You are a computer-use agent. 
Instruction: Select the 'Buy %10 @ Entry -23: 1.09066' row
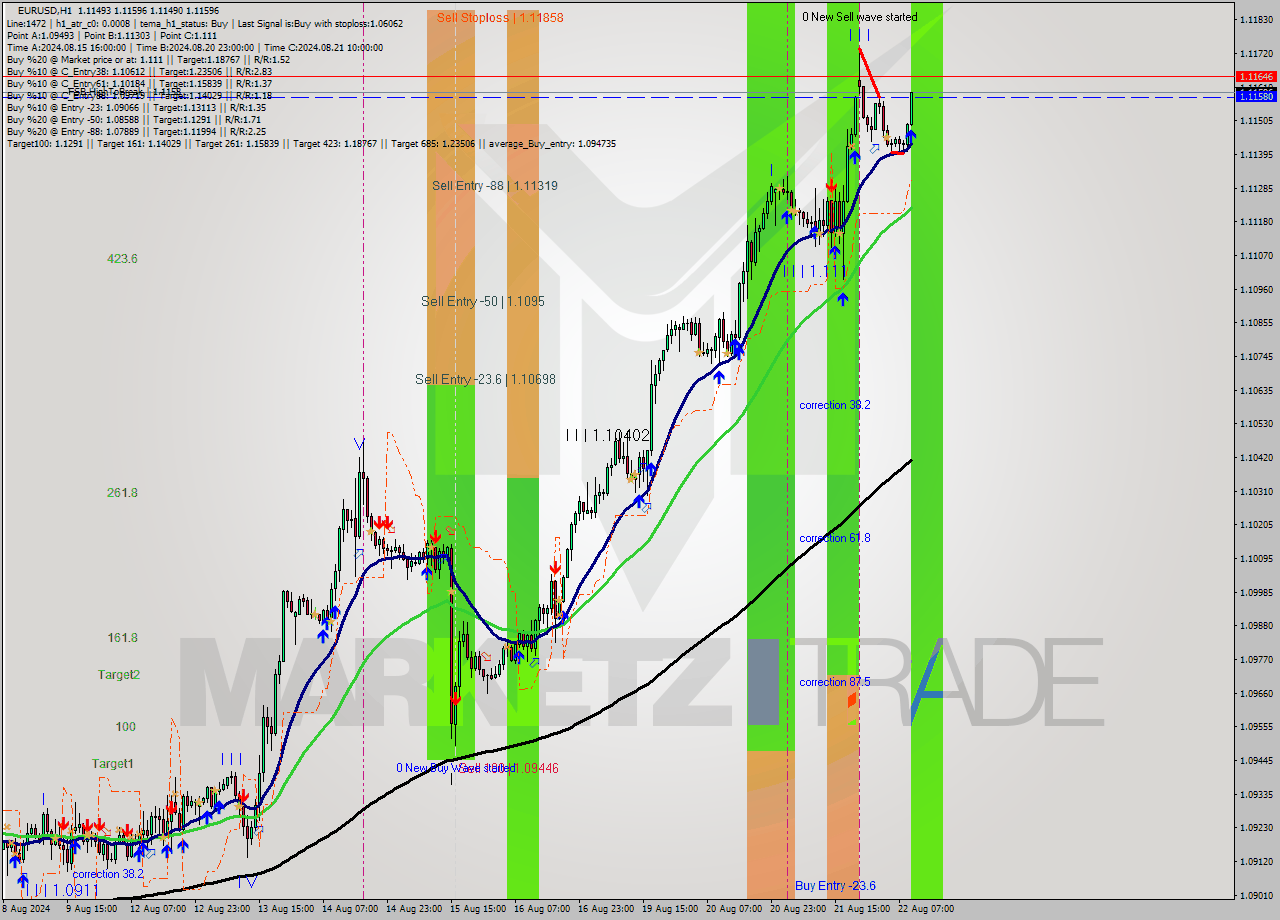coord(136,107)
